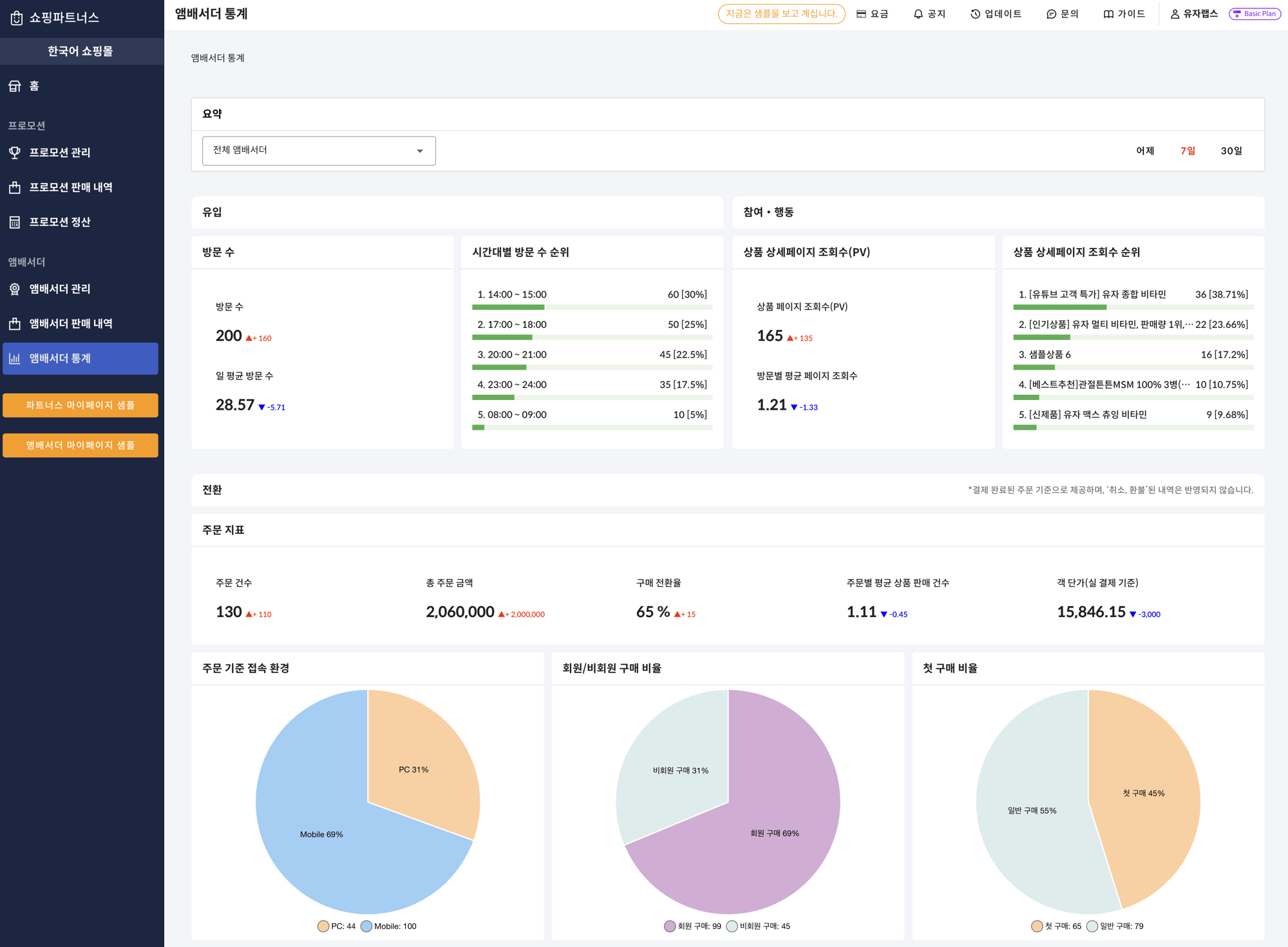The width and height of the screenshot is (1288, 947).
Task: Click the 한국어 쇼핑몰 shop name
Action: [80, 51]
